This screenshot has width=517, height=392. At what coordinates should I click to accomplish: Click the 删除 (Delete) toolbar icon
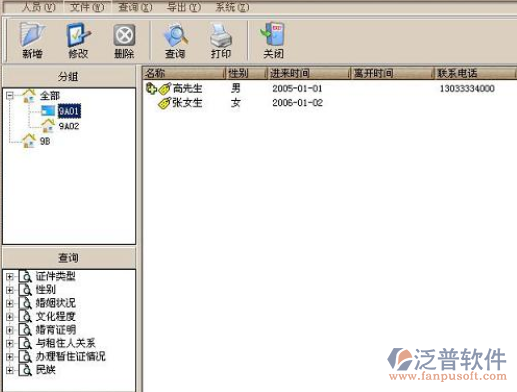124,35
